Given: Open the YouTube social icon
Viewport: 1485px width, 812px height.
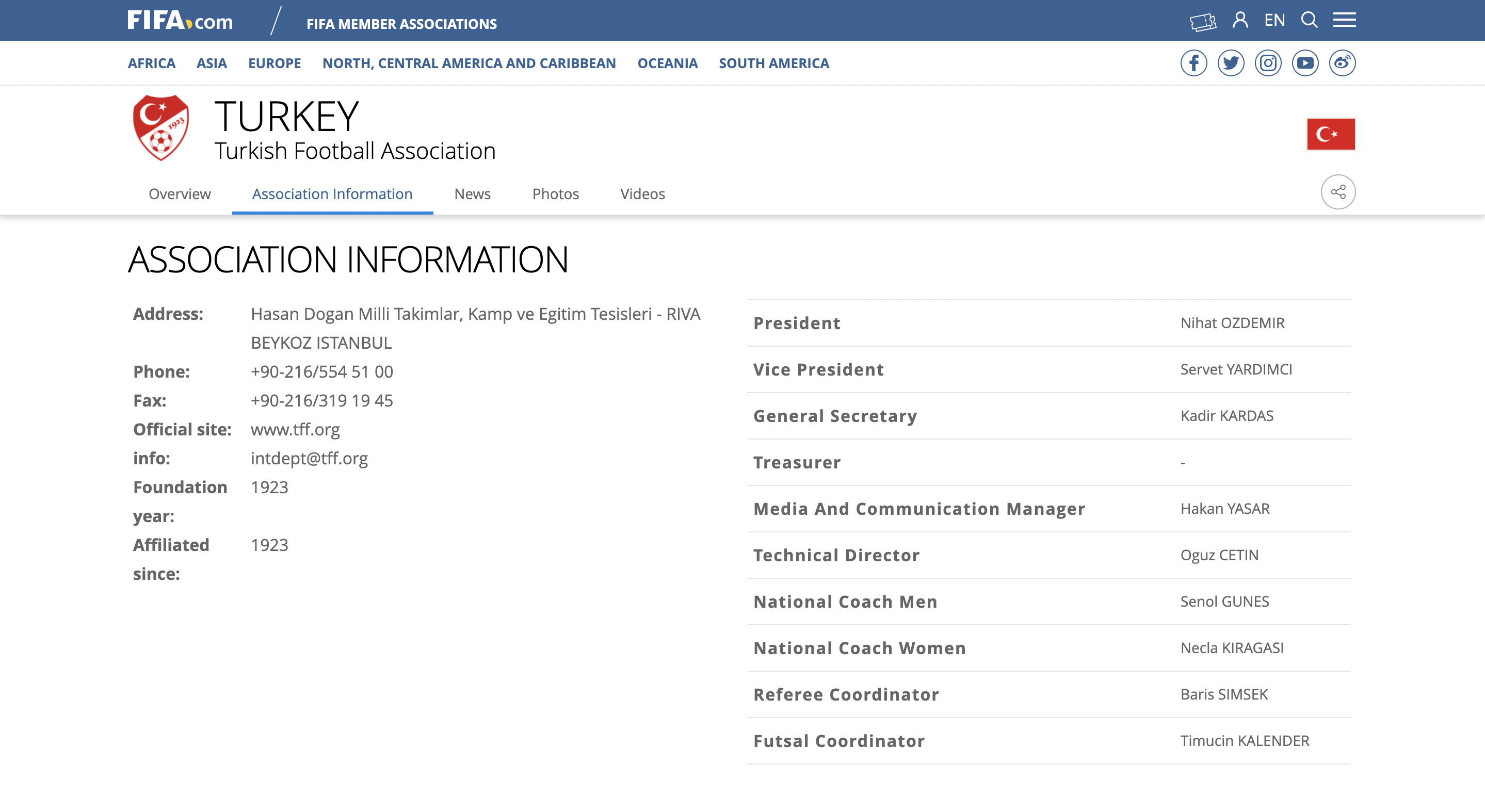Looking at the screenshot, I should 1305,63.
